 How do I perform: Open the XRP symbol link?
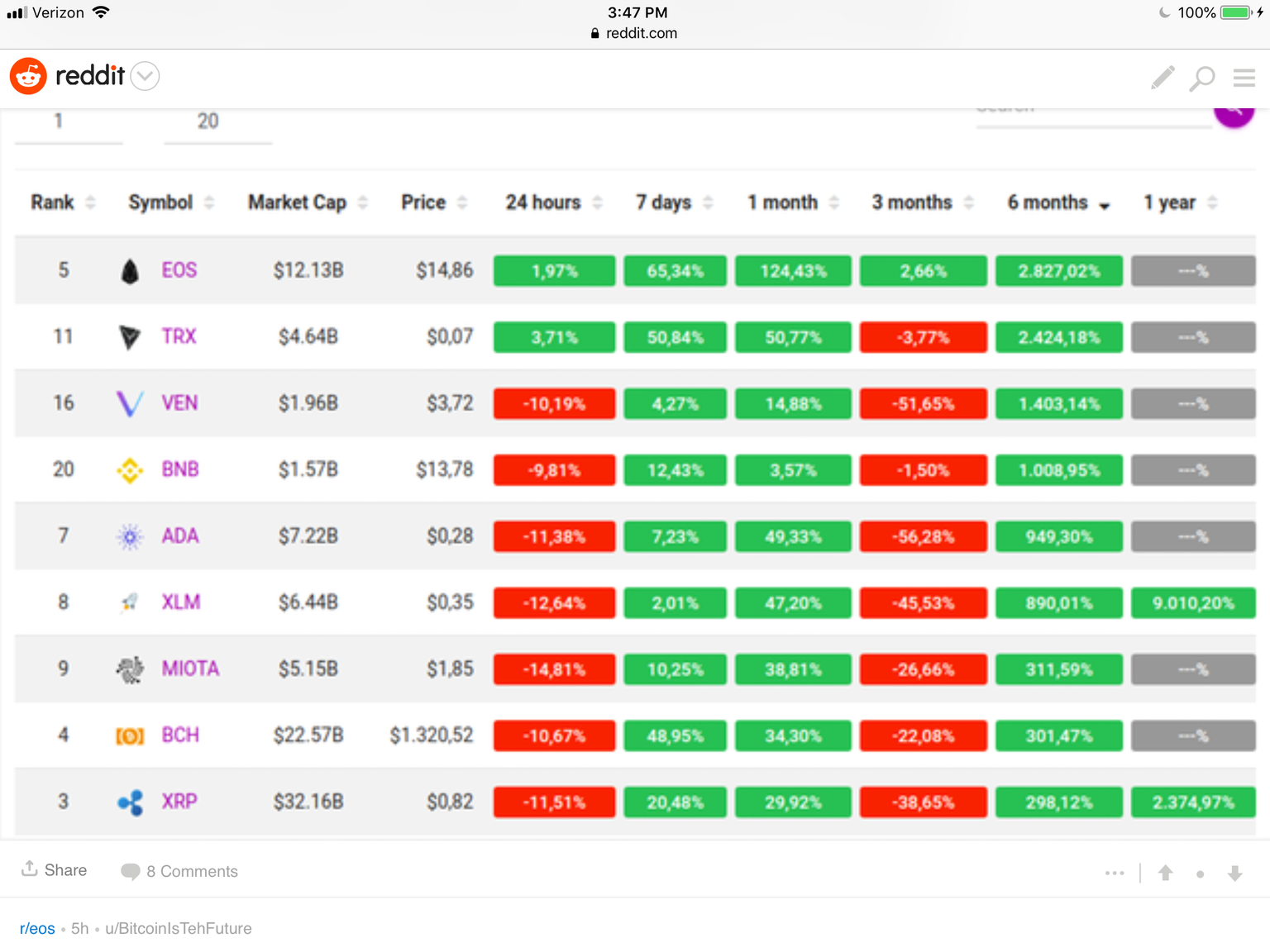179,801
